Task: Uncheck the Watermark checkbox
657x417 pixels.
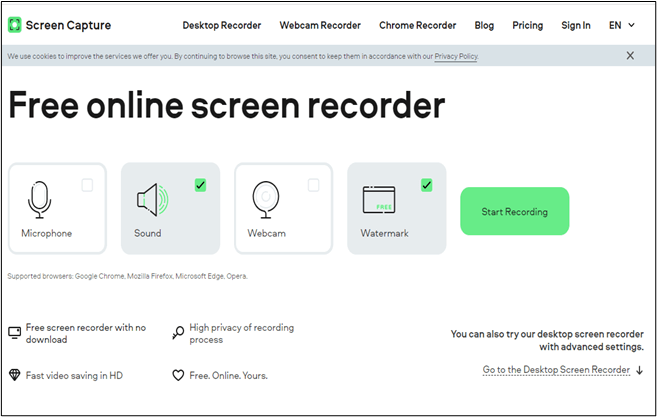Action: [x=427, y=185]
